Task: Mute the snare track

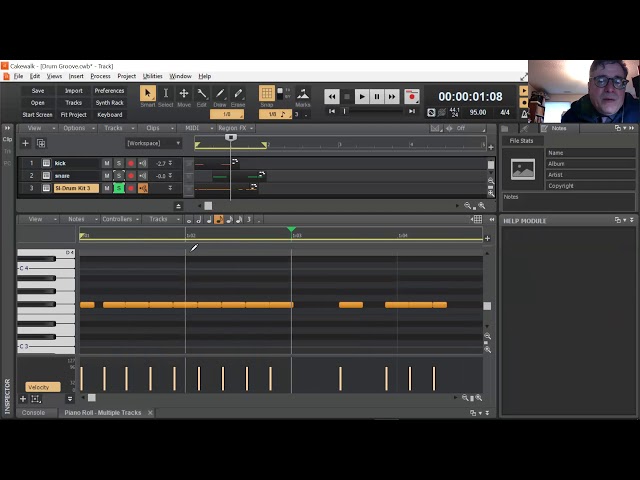Action: point(107,176)
